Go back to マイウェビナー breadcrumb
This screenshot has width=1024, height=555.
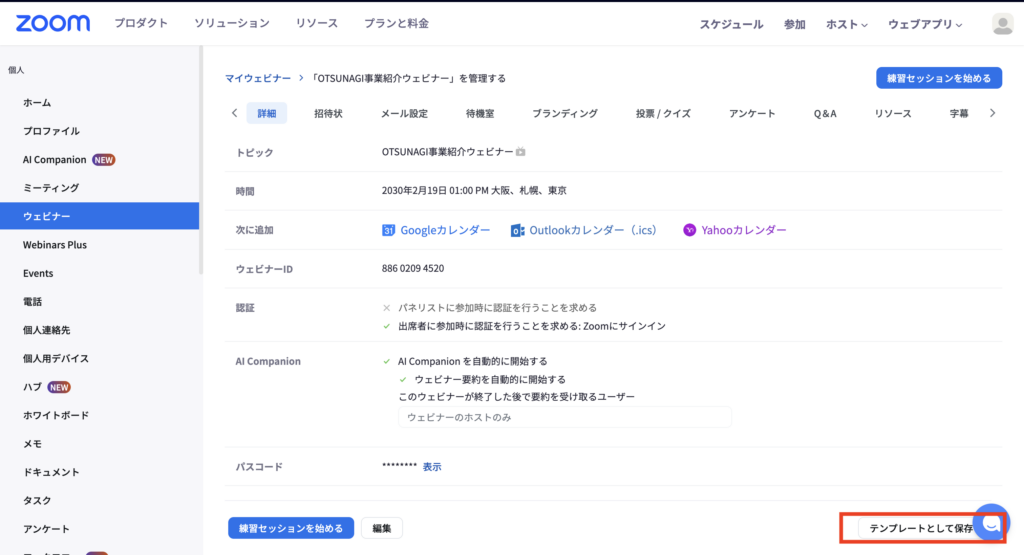[258, 78]
